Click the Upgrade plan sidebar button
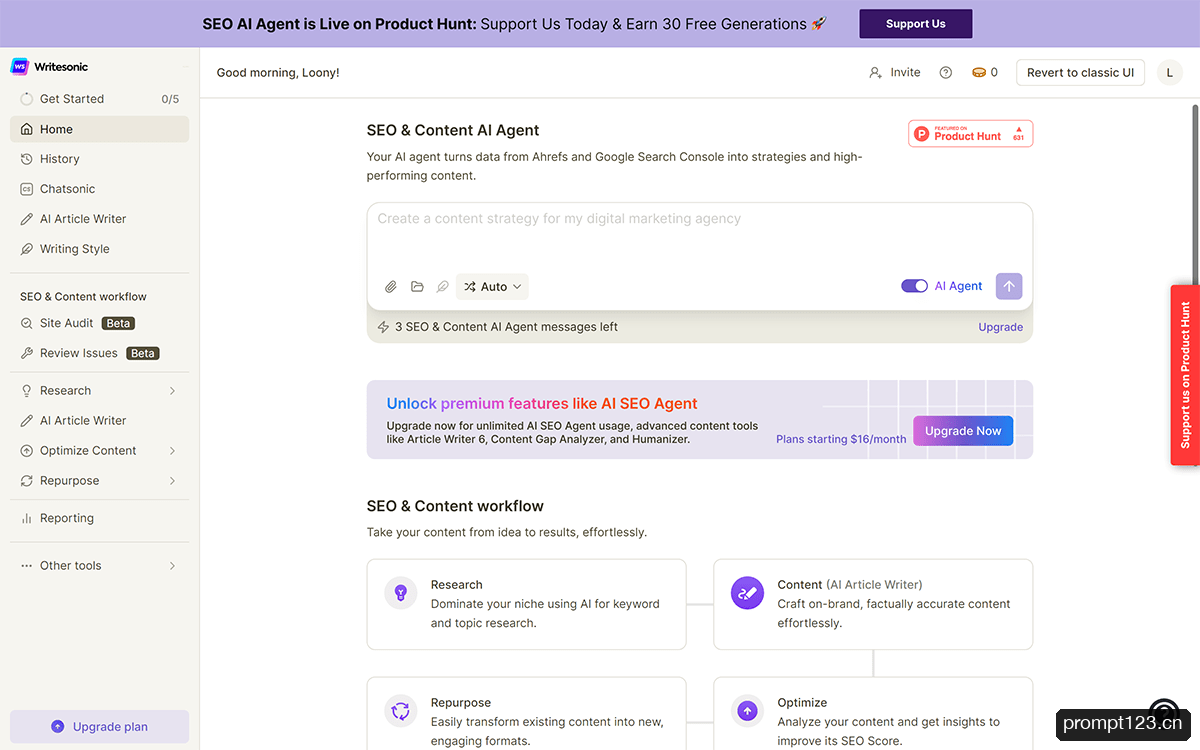 click(99, 727)
